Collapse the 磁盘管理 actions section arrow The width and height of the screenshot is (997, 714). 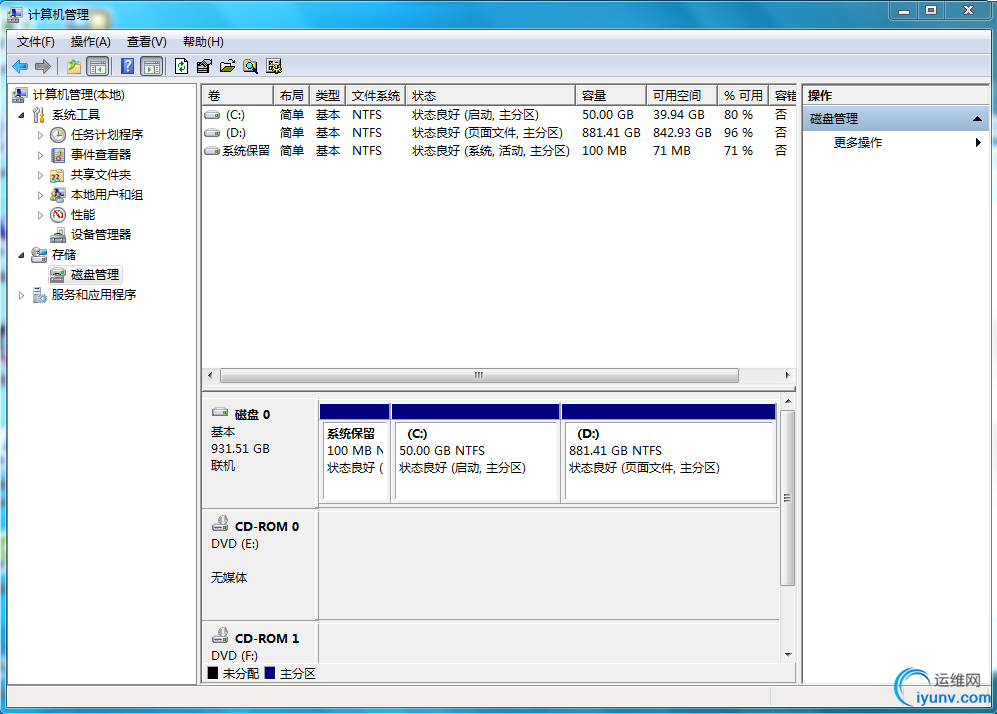pos(977,119)
